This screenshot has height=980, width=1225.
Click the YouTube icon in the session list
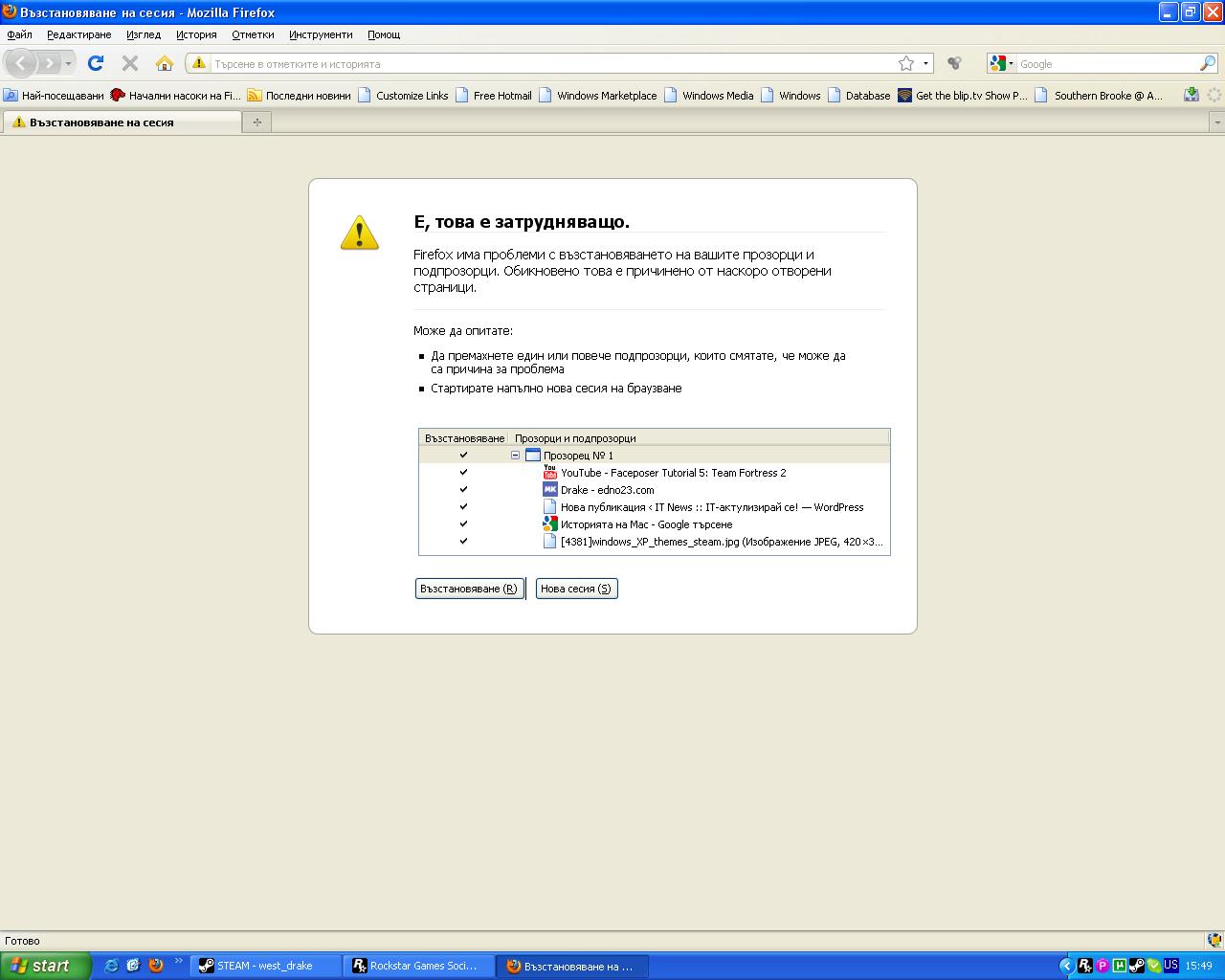[x=550, y=472]
